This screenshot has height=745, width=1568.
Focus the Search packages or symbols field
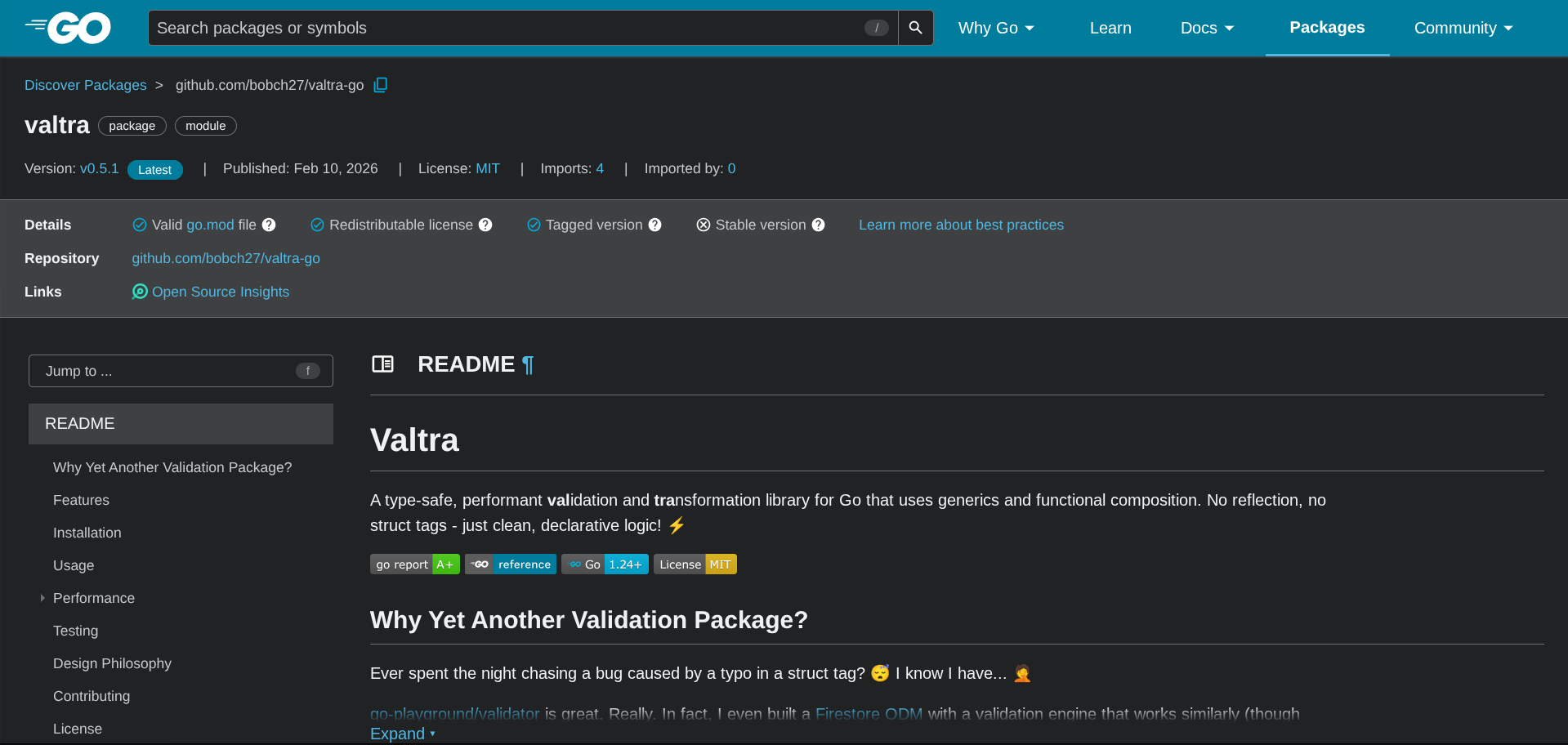pos(507,28)
